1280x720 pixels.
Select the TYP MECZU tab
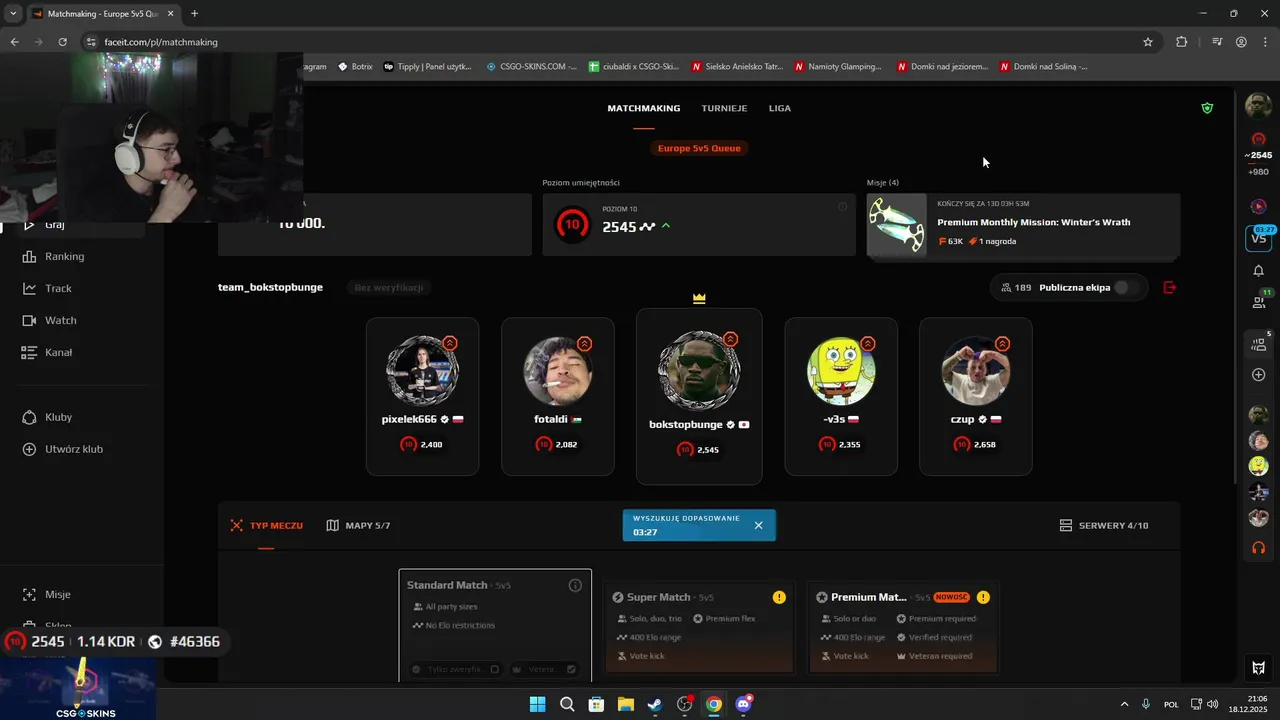(266, 525)
